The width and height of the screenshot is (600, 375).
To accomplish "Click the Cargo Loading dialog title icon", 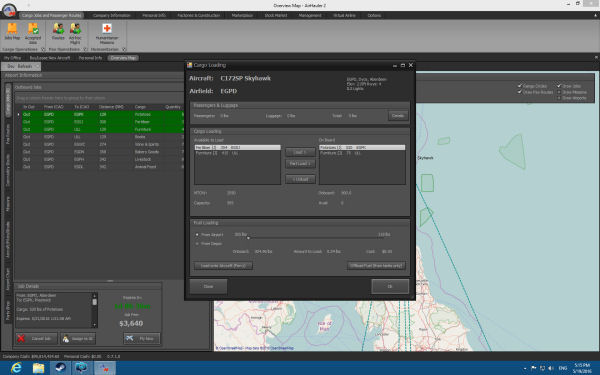I will coord(189,65).
